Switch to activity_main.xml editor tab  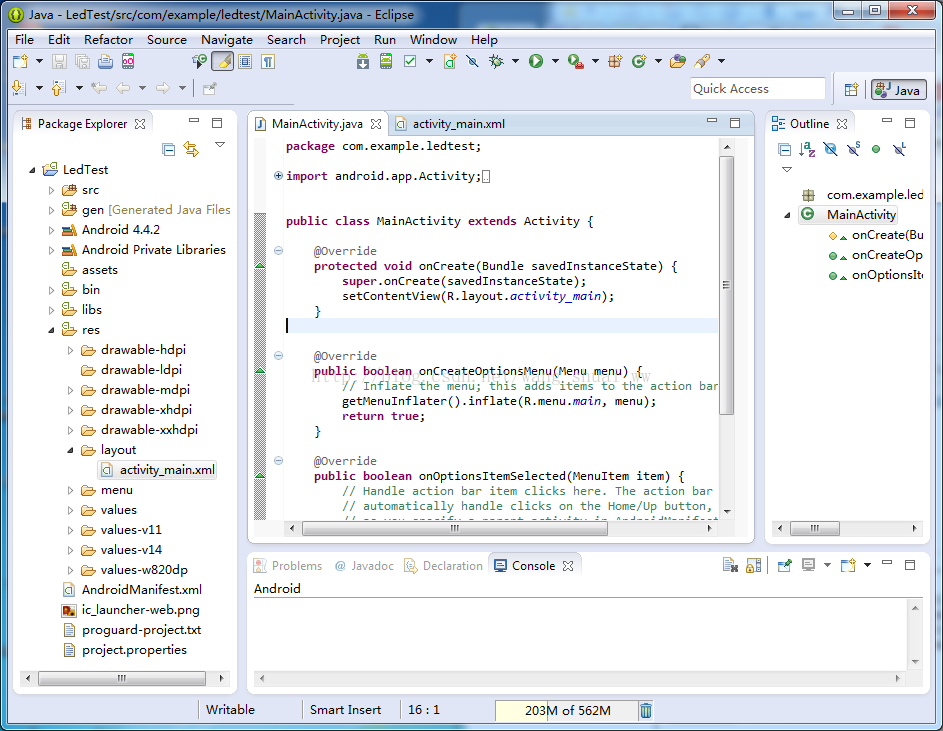click(x=458, y=124)
